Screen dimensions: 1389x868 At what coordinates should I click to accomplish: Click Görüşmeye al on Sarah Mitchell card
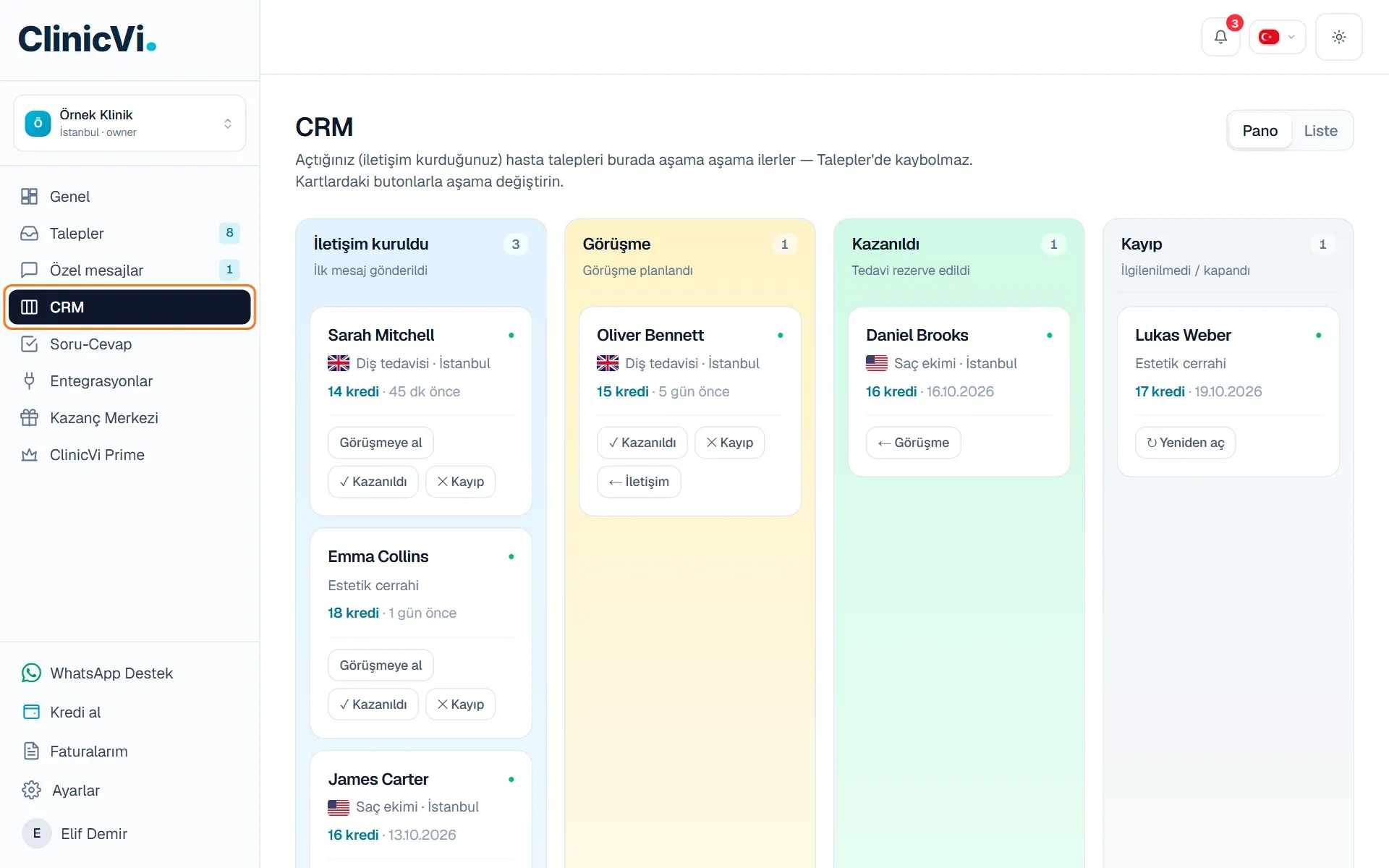click(381, 443)
